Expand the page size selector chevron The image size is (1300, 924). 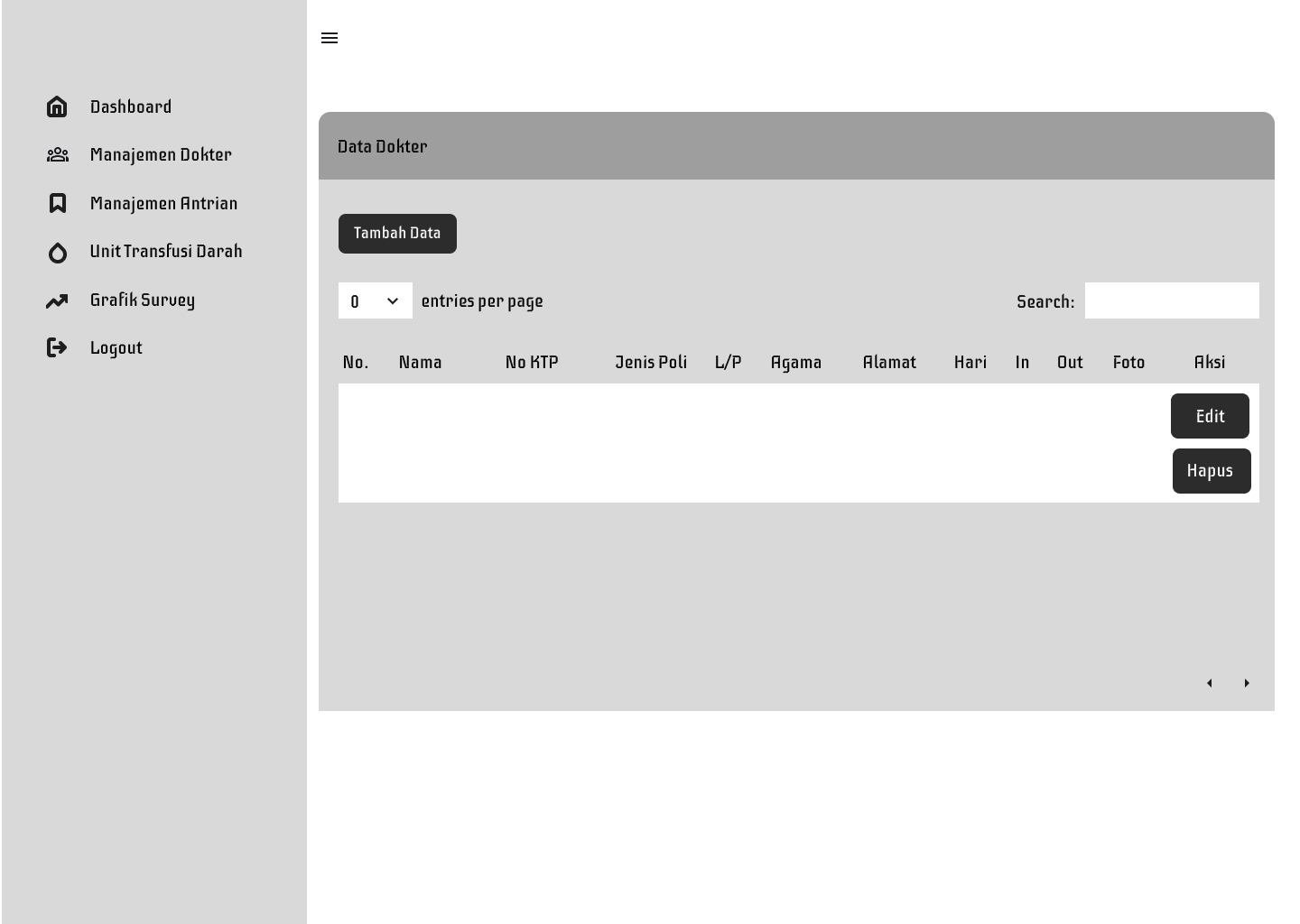coord(392,300)
